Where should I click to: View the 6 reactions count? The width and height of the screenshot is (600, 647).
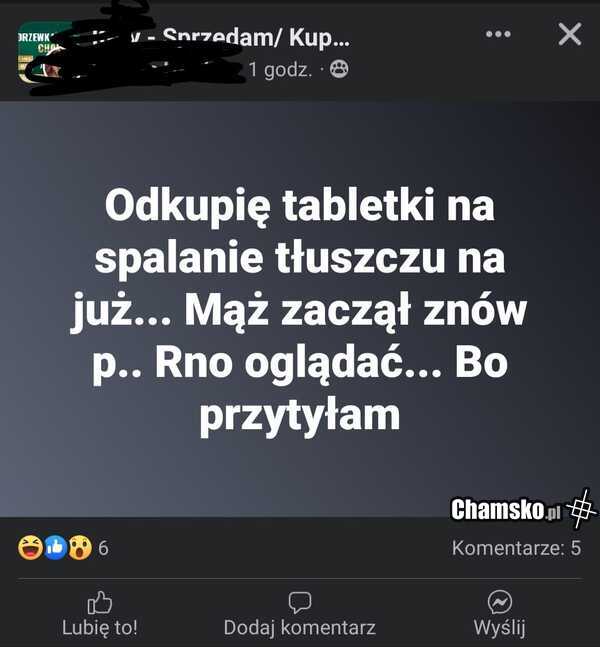tap(103, 548)
